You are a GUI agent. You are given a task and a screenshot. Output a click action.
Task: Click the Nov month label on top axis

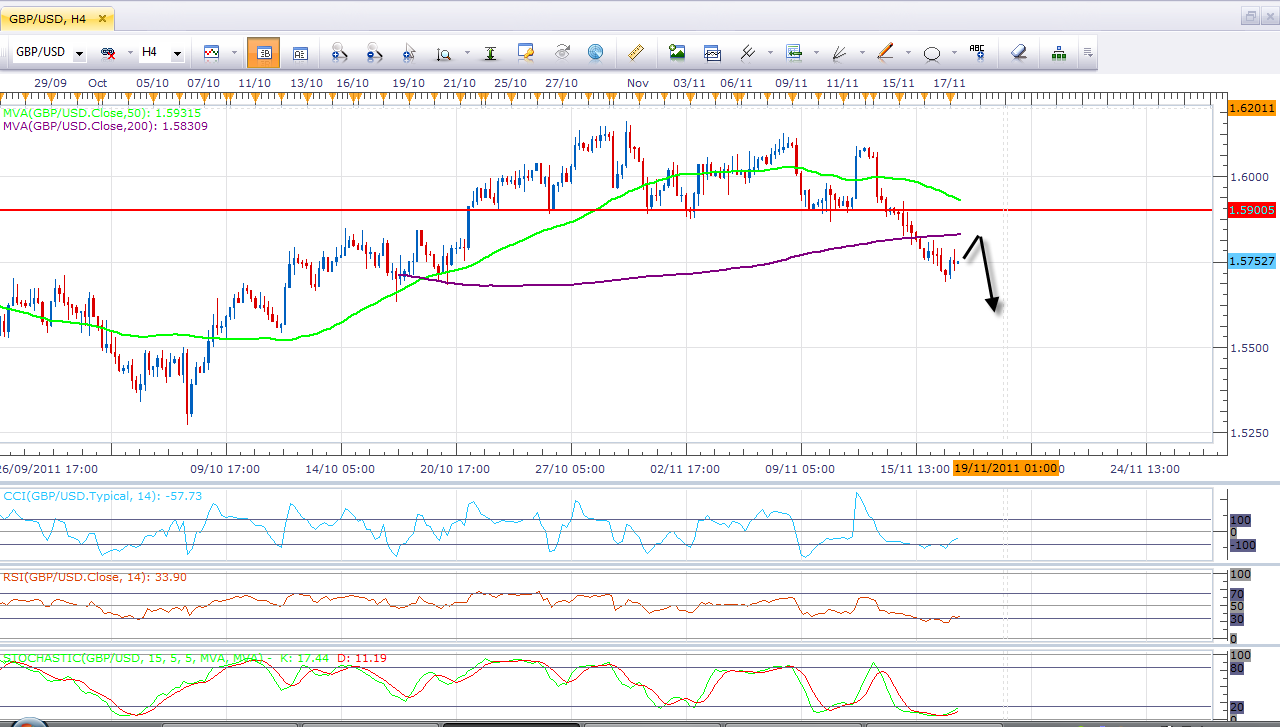click(637, 83)
